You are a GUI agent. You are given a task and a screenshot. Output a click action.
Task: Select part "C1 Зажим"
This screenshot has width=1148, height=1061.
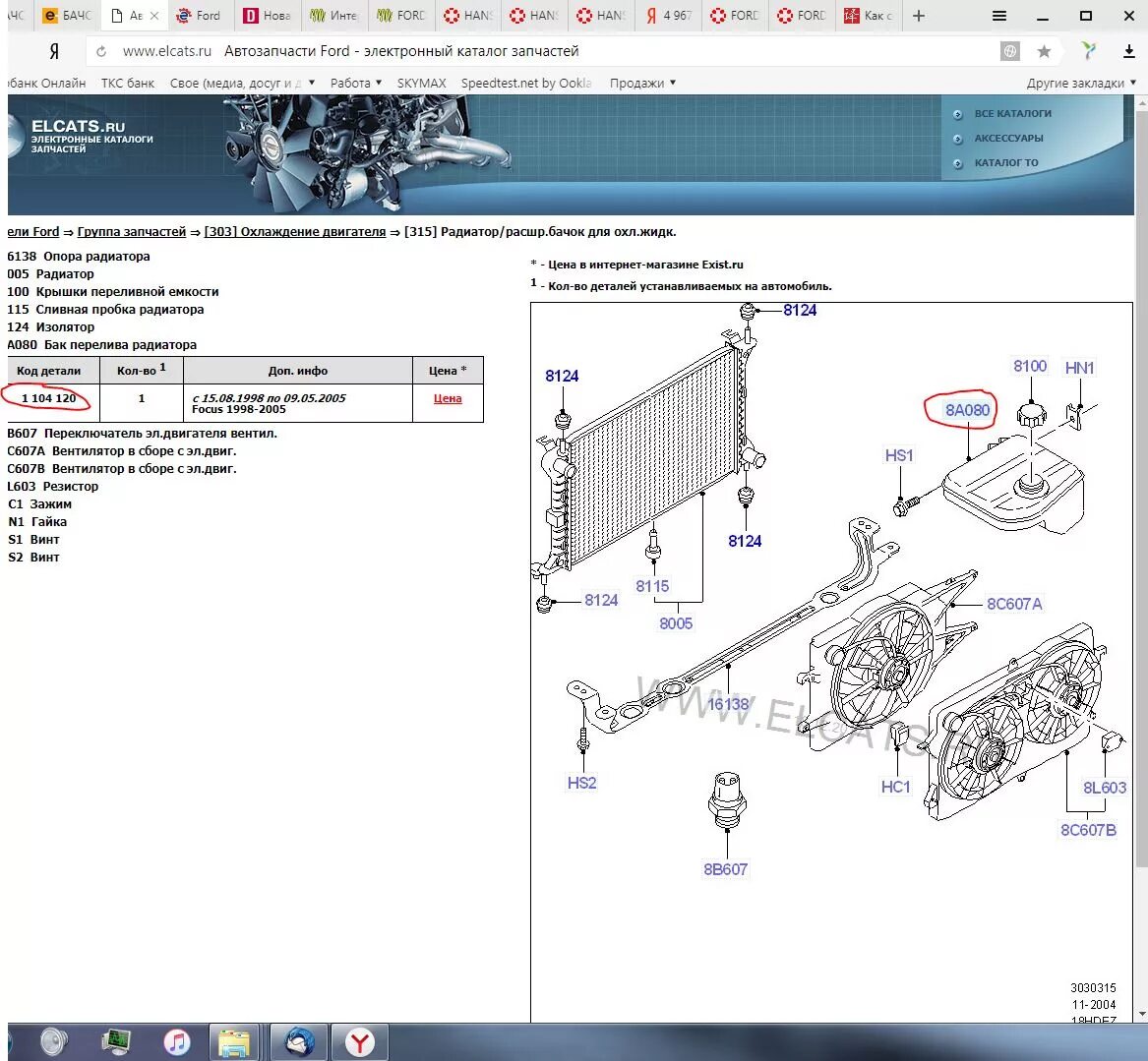(x=39, y=504)
